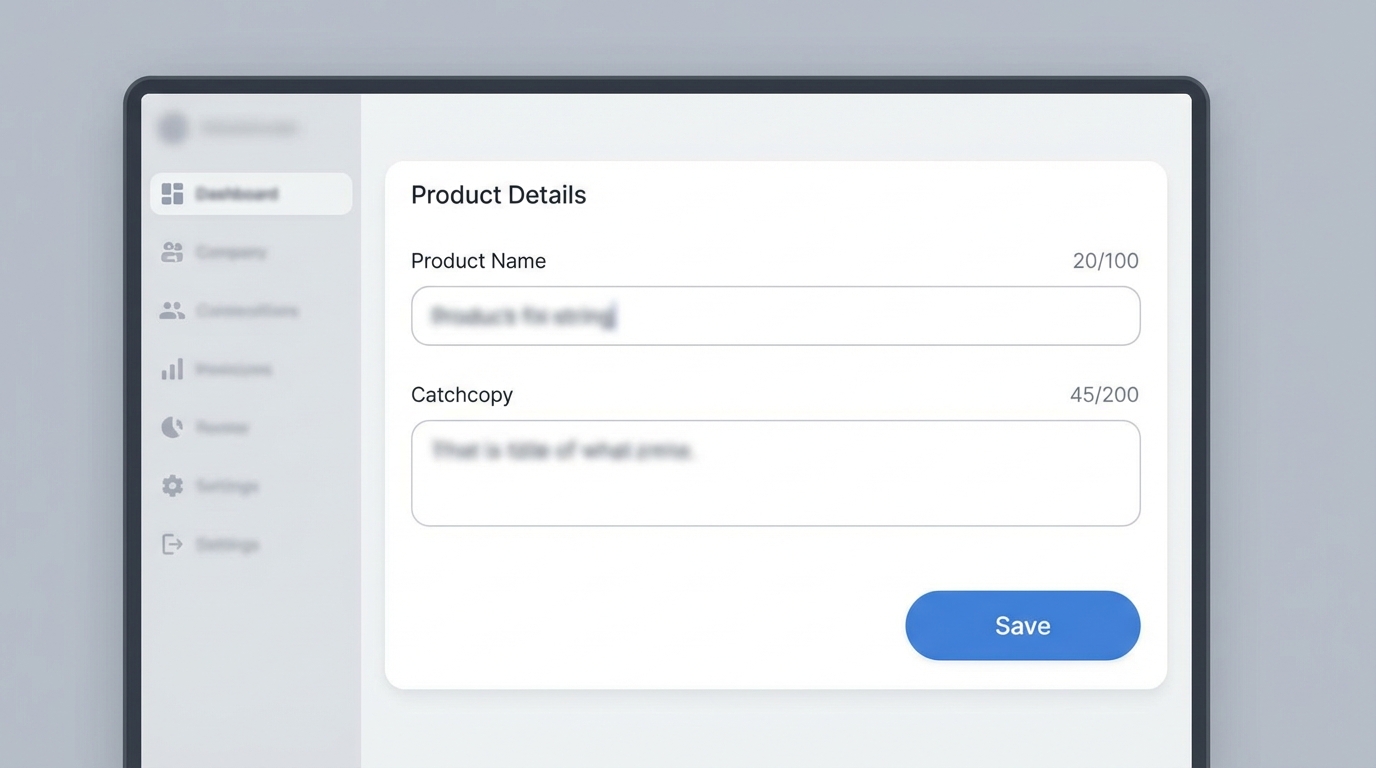Screen dimensions: 1376x768
Task: Click the Product Details heading
Action: point(499,195)
